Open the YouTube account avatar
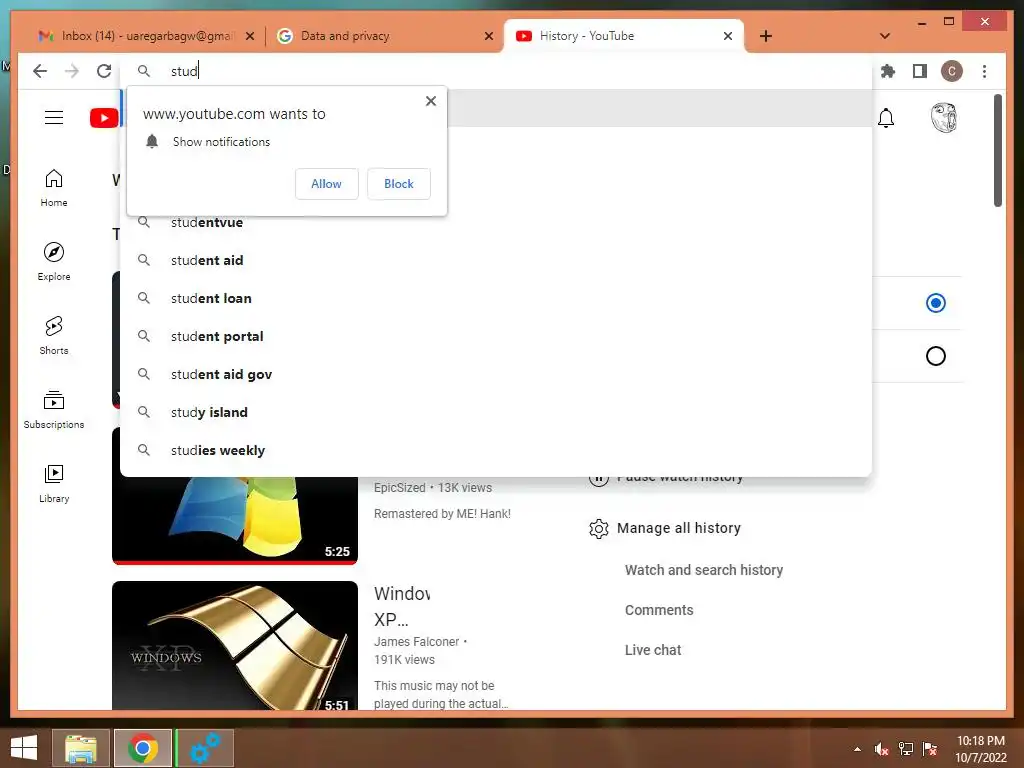This screenshot has height=768, width=1024. (x=943, y=118)
